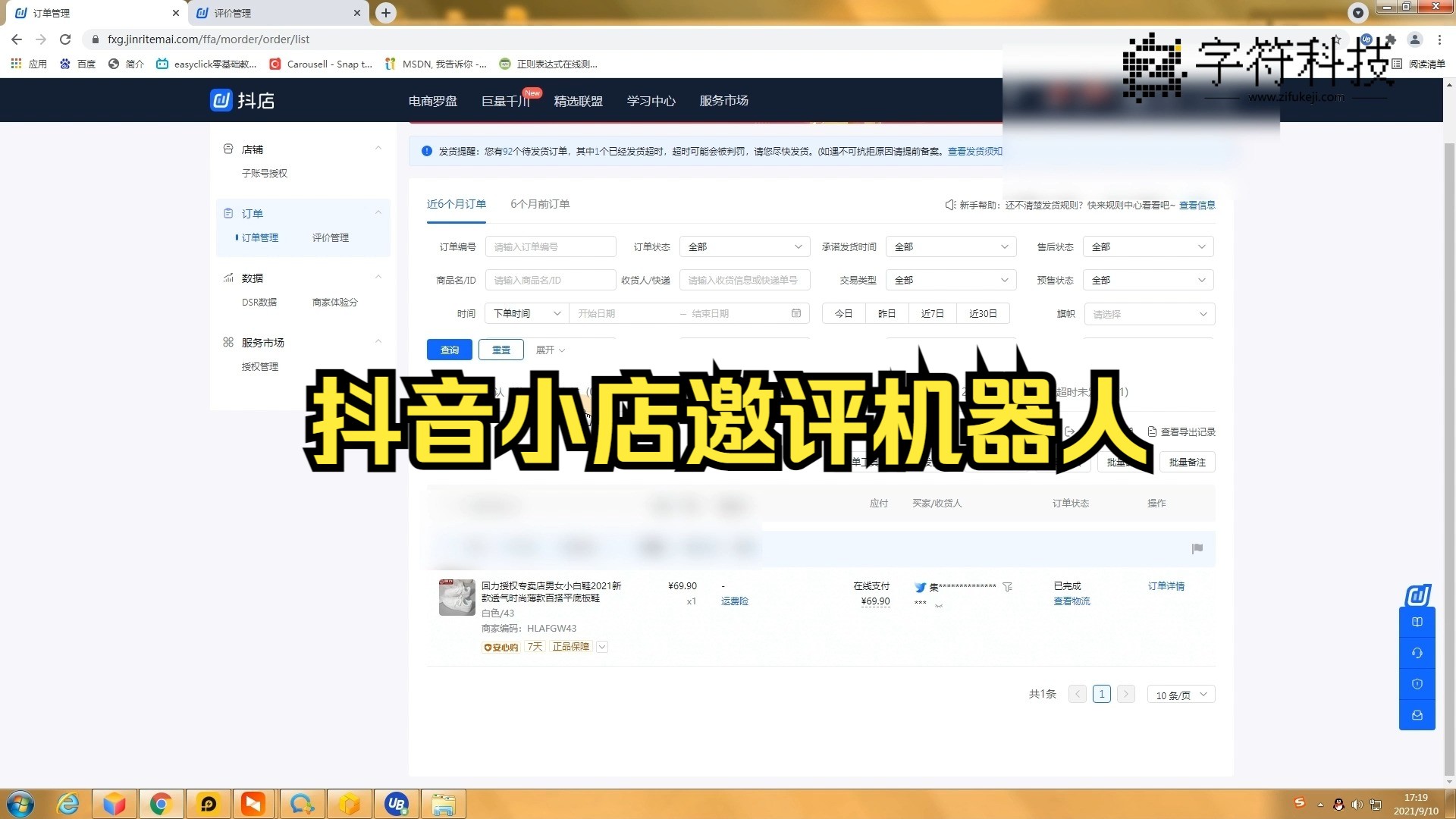Select the 近7日 quick date filter
This screenshot has width=1456, height=819.
(x=932, y=313)
